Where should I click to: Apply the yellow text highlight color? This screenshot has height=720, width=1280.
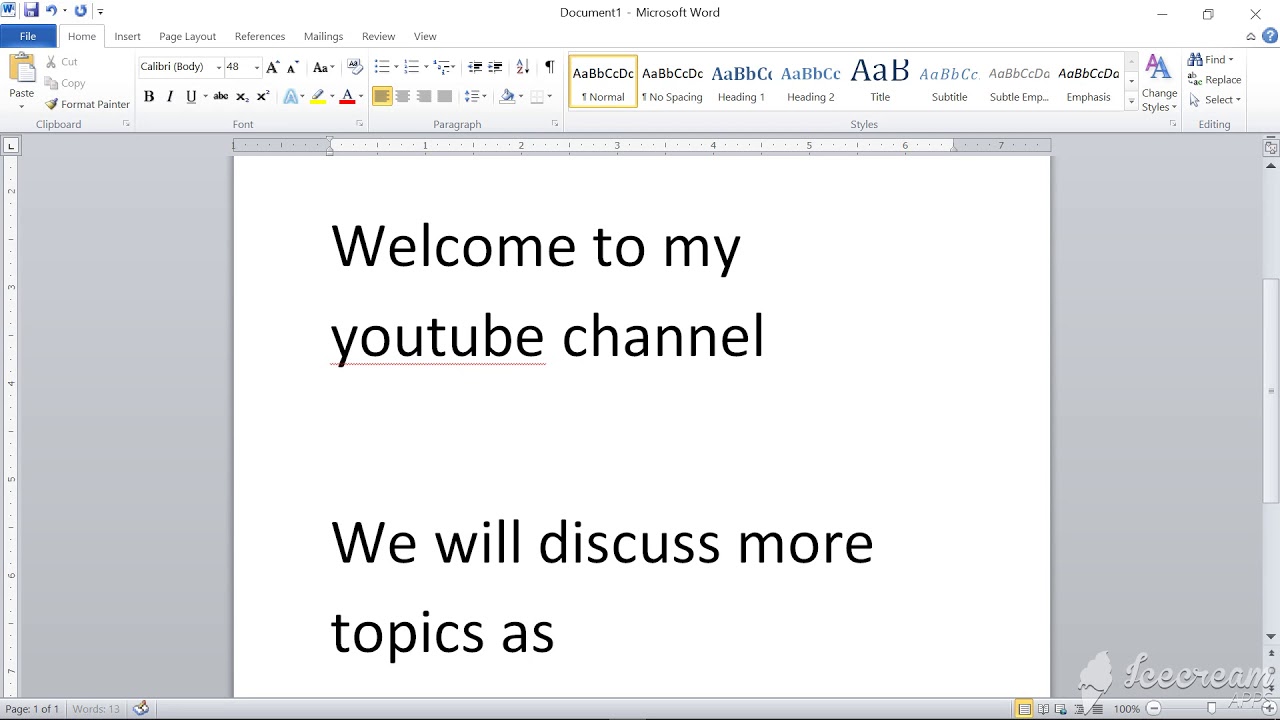tap(317, 97)
